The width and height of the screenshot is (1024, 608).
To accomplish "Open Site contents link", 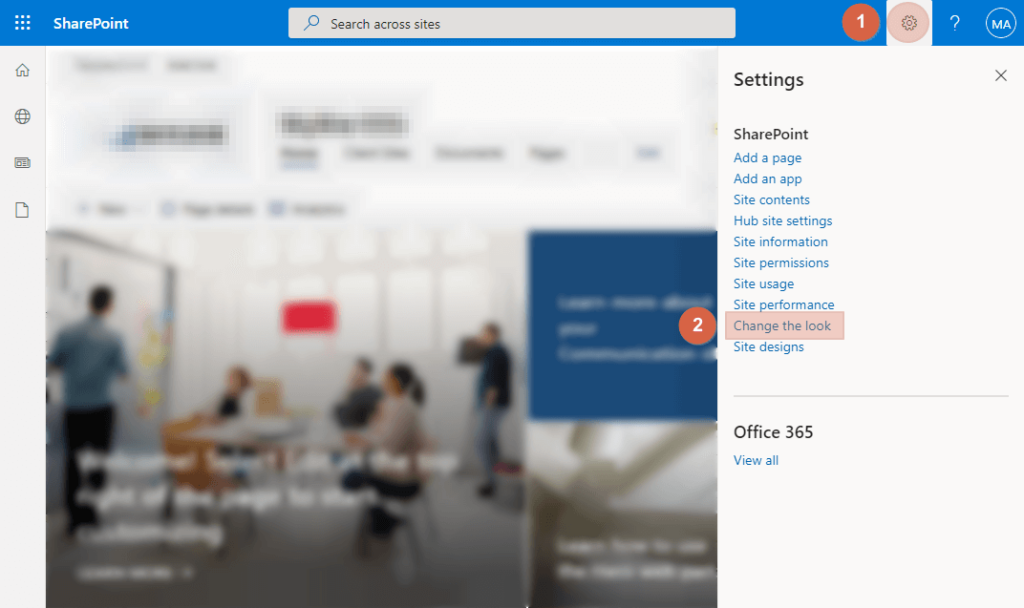I will click(x=771, y=200).
